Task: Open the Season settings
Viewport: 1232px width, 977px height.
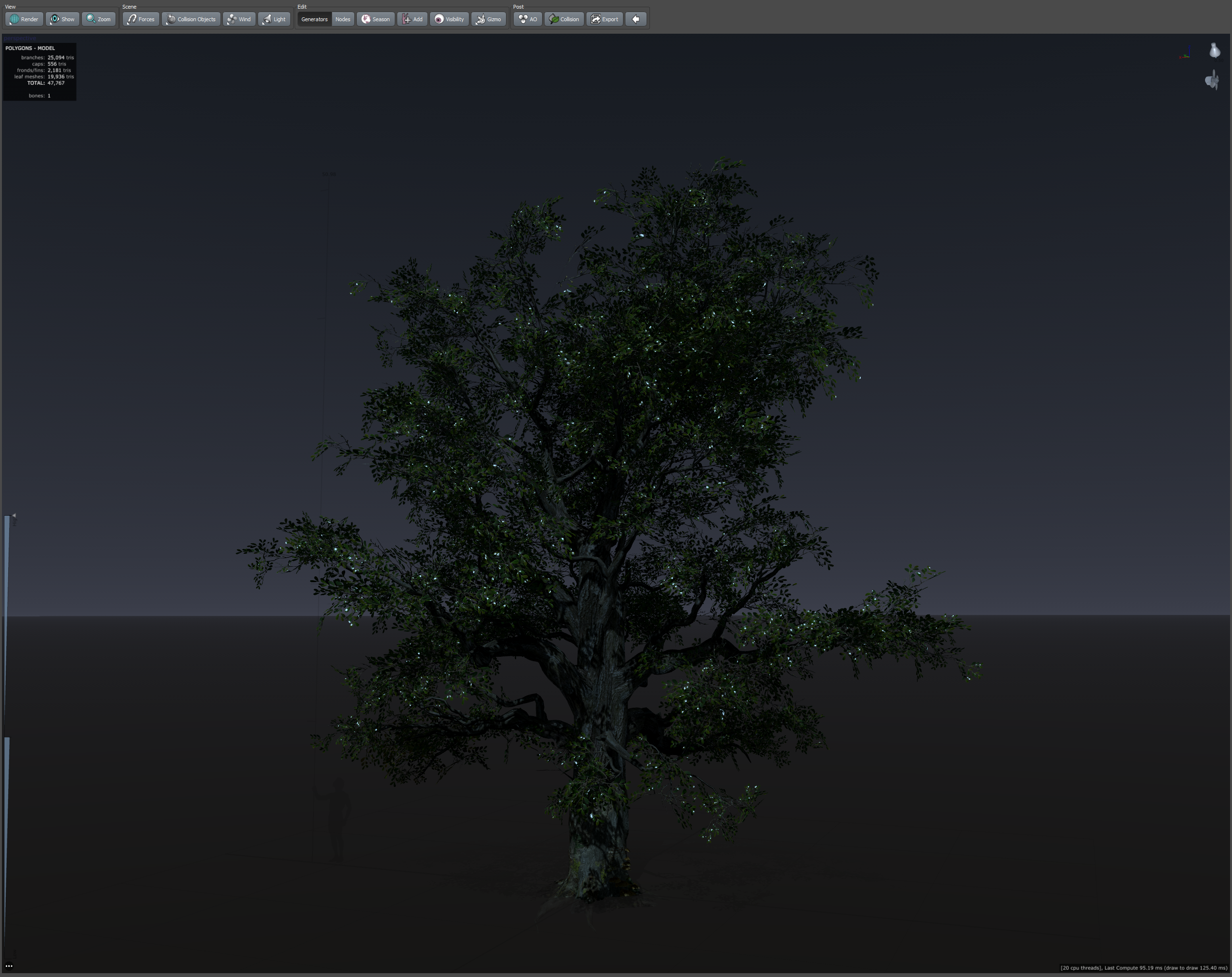Action: pos(376,19)
